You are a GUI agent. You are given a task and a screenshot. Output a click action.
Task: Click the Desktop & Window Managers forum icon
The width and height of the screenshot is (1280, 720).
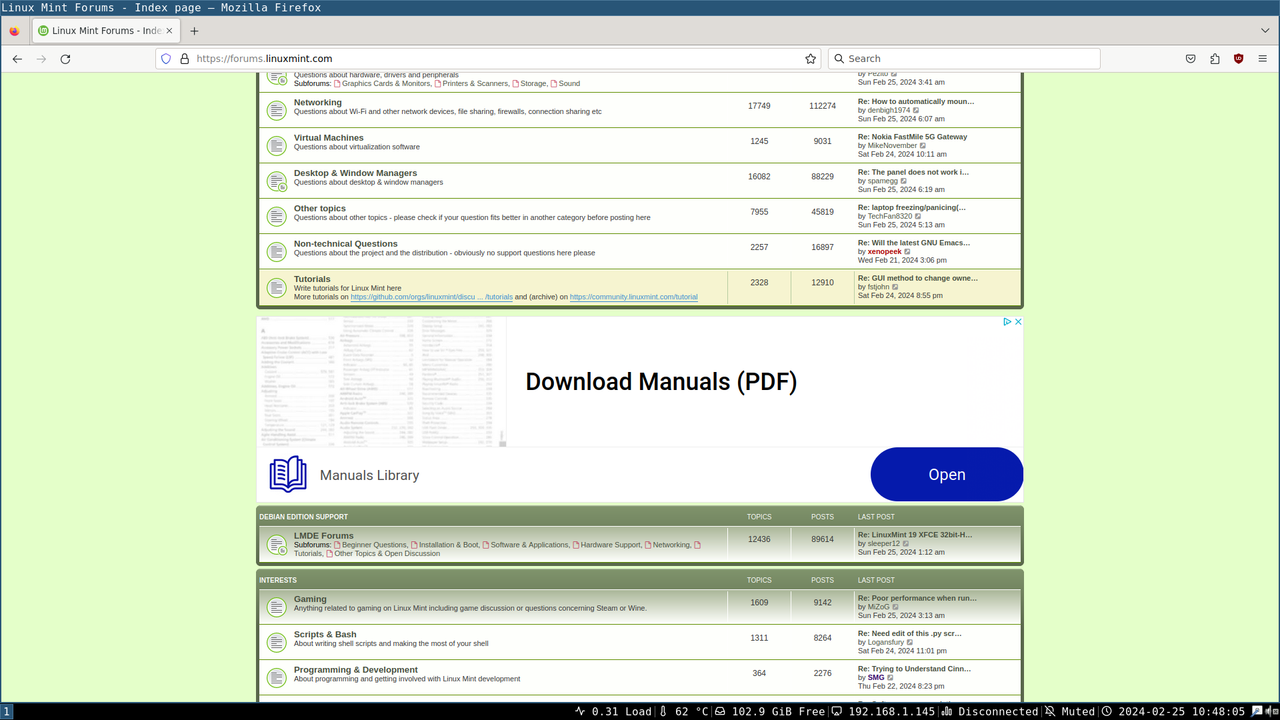[x=276, y=181]
